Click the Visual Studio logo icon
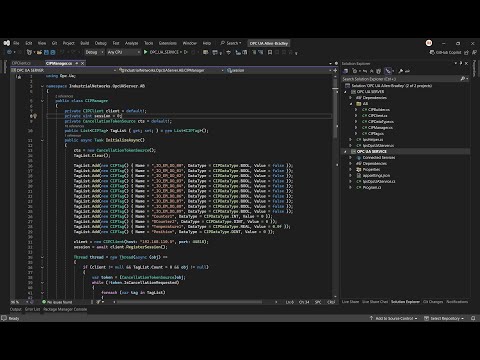Viewport: 480px width, 360px height. 7,43
